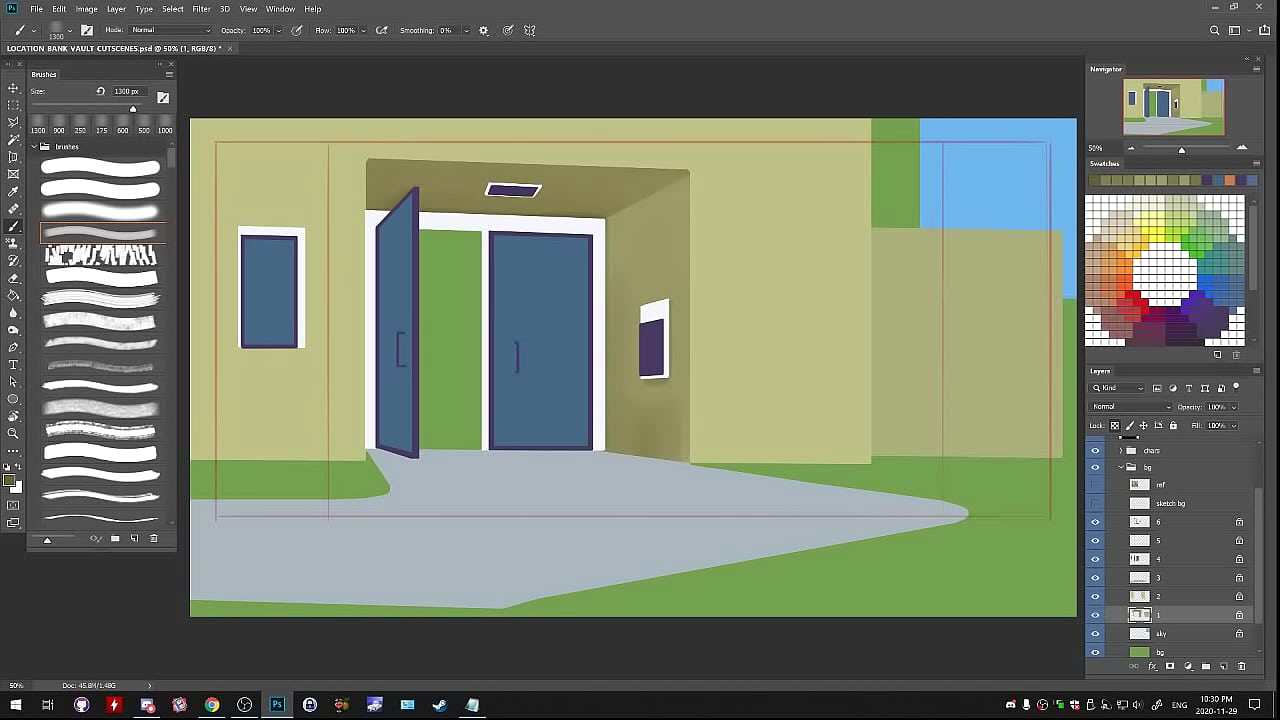1280x720 pixels.
Task: Delete layer using trash icon in Layers
Action: pos(1242,666)
